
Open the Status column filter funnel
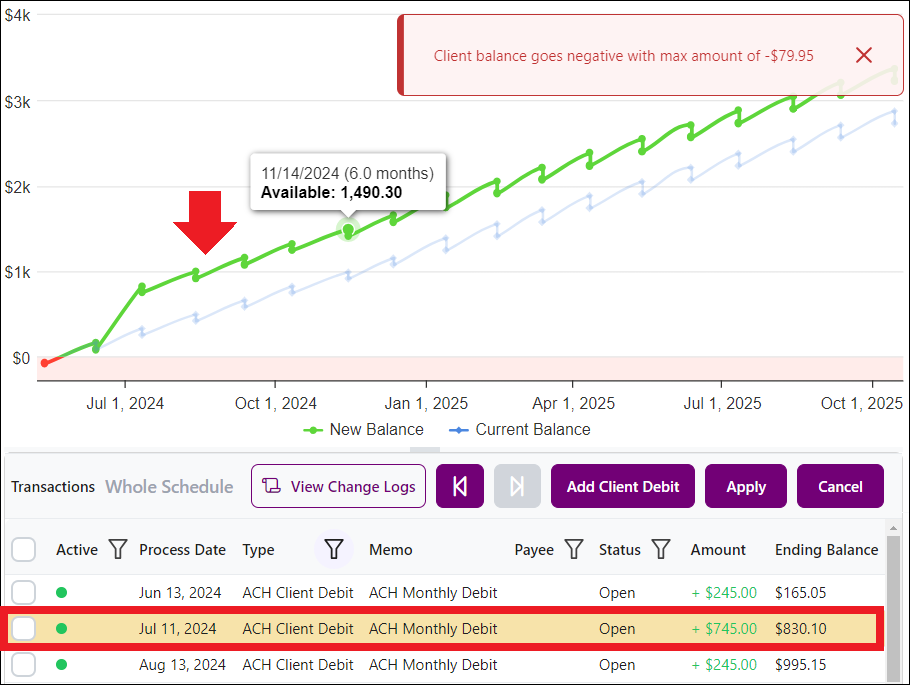(661, 549)
